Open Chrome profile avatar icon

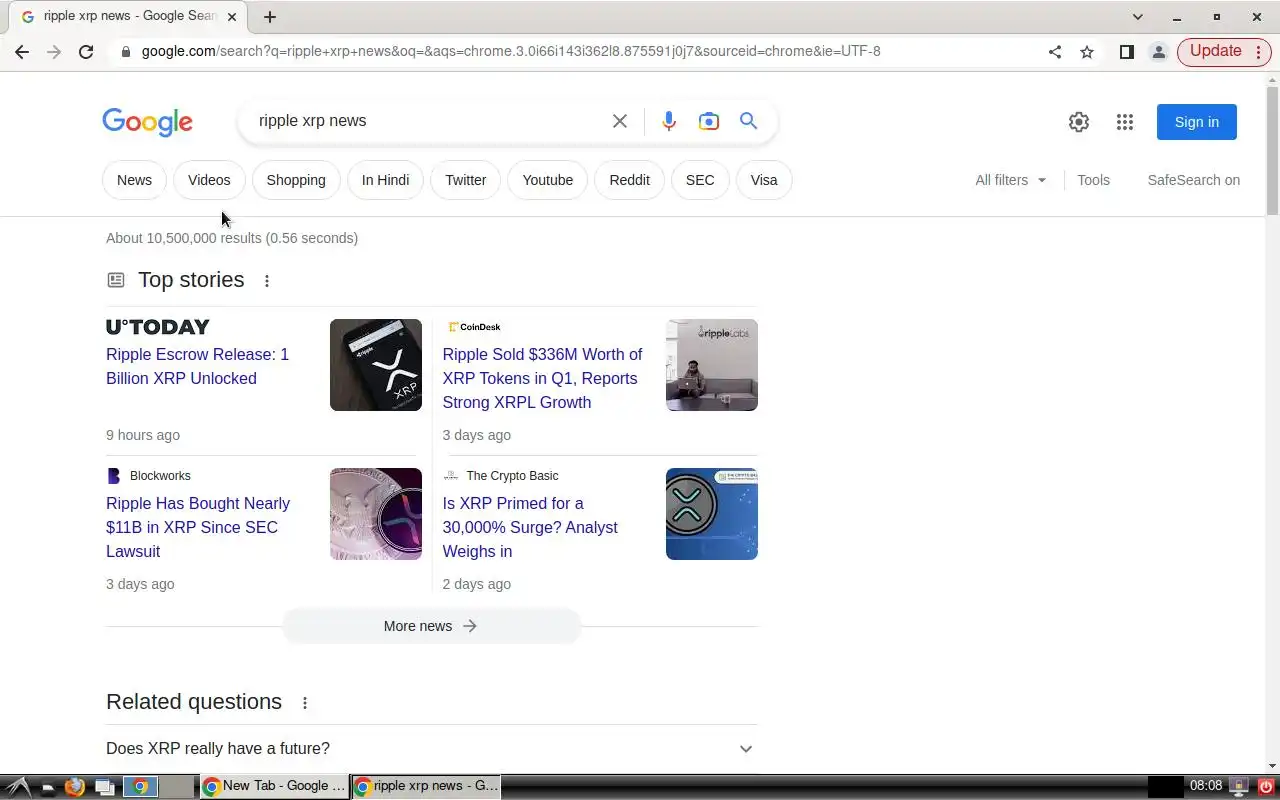1159,52
